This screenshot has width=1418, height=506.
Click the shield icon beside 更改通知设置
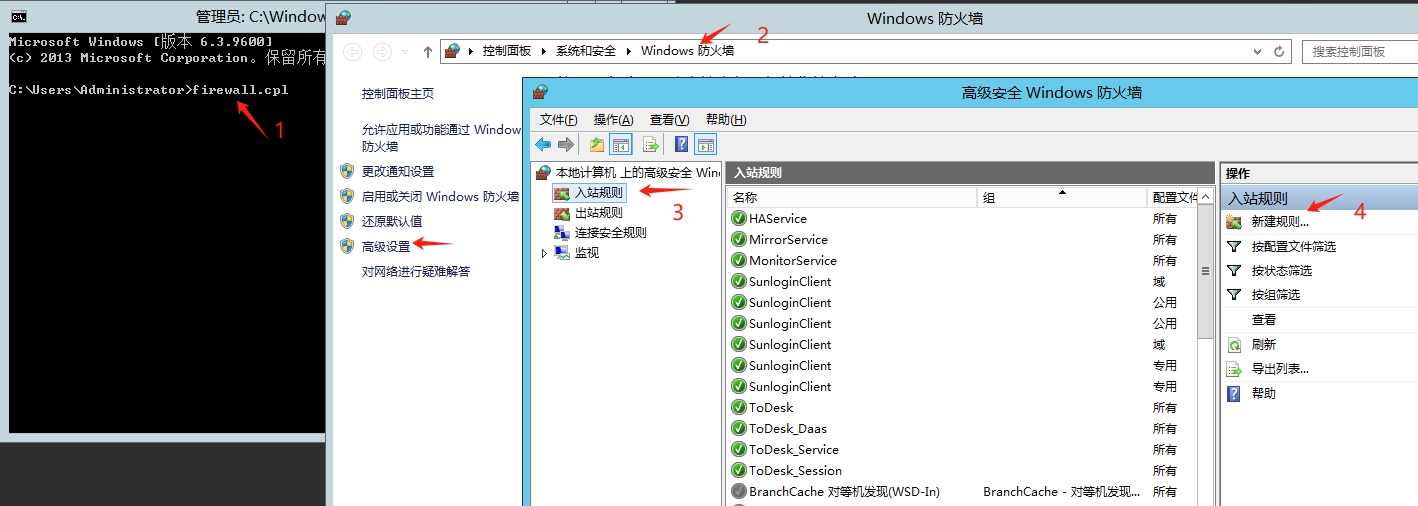pyautogui.click(x=347, y=171)
